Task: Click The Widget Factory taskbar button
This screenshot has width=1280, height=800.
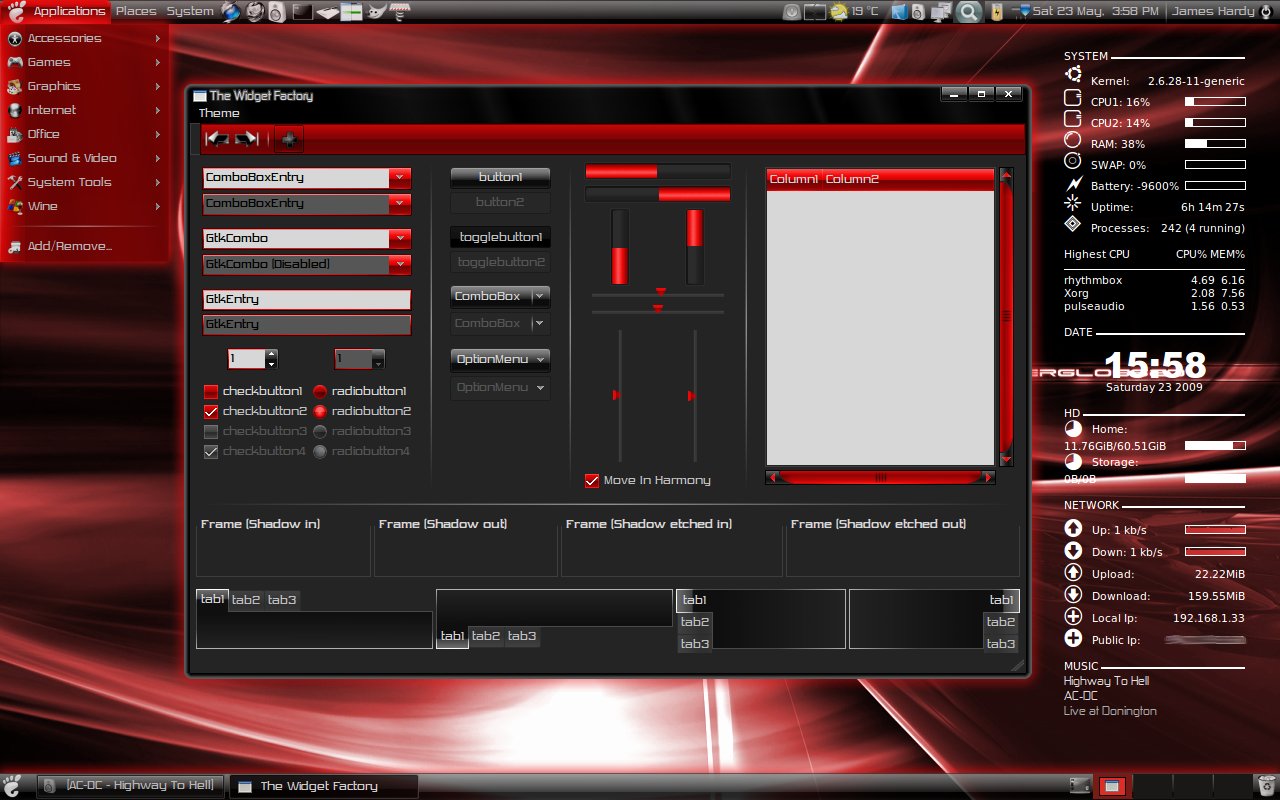Action: coord(323,786)
